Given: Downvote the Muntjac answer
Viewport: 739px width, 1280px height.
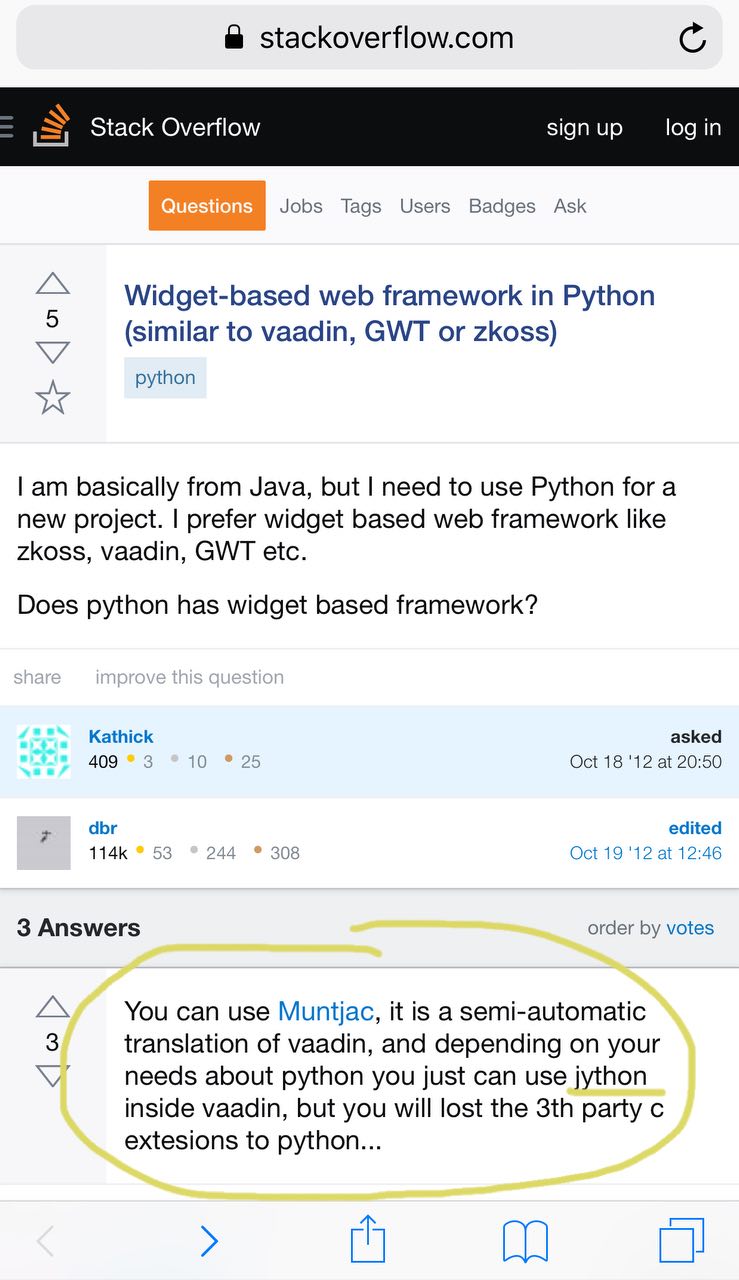Looking at the screenshot, I should click(x=52, y=1076).
